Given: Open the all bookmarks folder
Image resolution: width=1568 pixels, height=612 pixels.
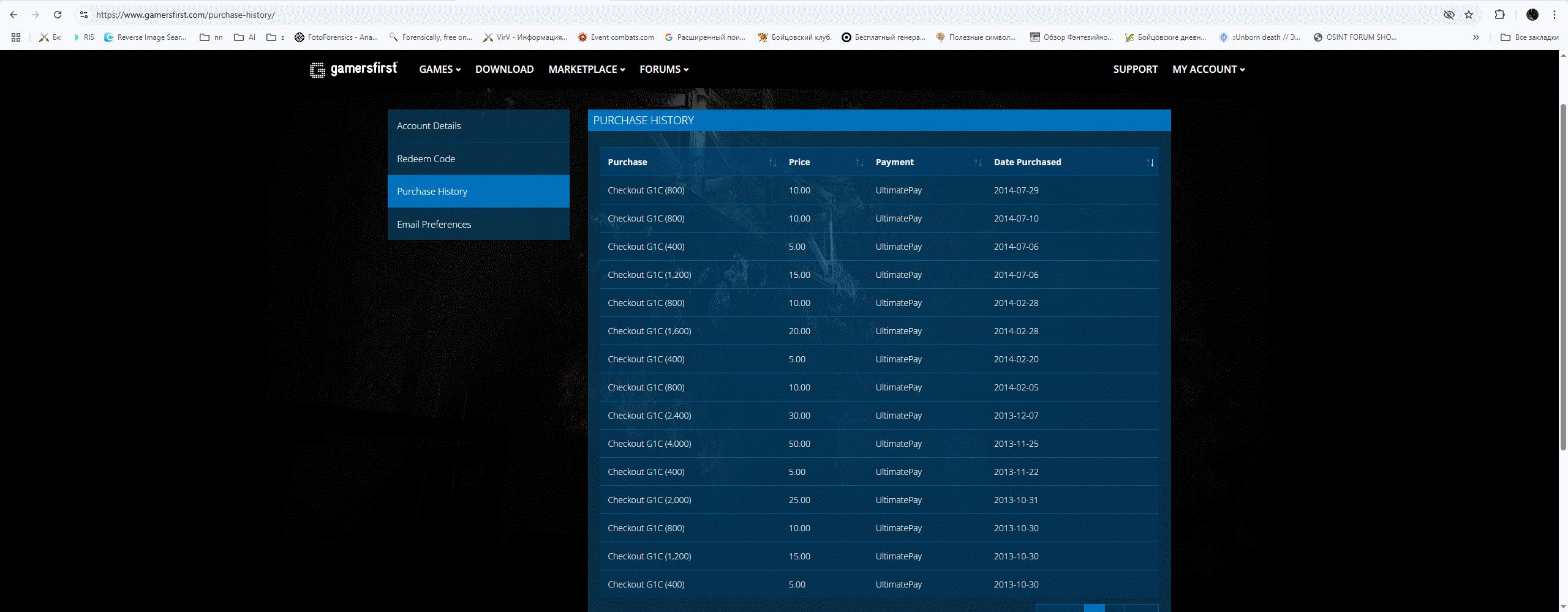Looking at the screenshot, I should (x=1529, y=37).
